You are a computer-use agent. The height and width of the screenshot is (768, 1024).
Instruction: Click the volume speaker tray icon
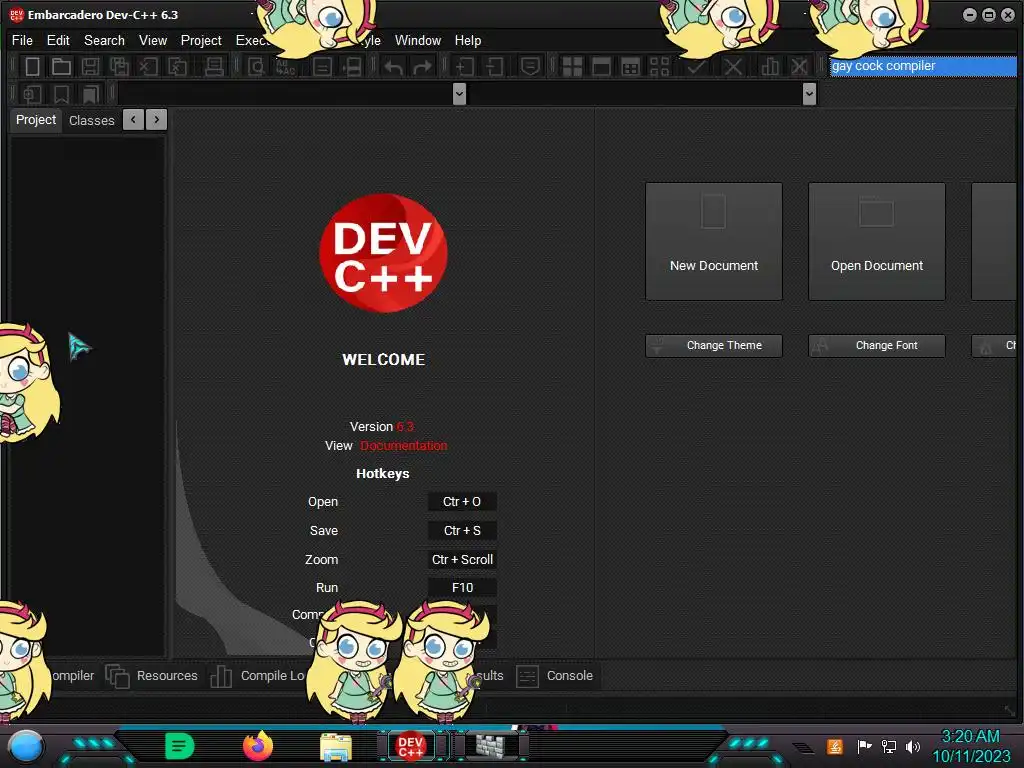[913, 747]
